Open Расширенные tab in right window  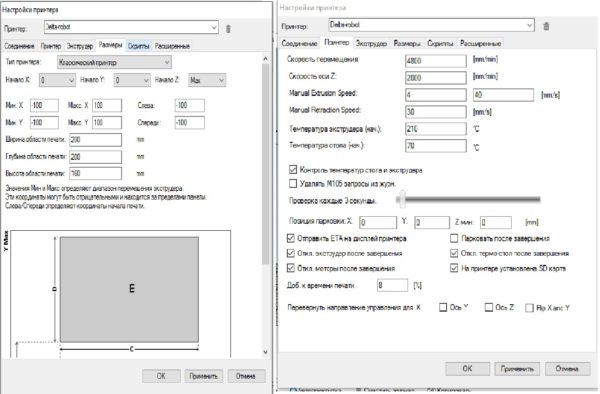point(480,44)
